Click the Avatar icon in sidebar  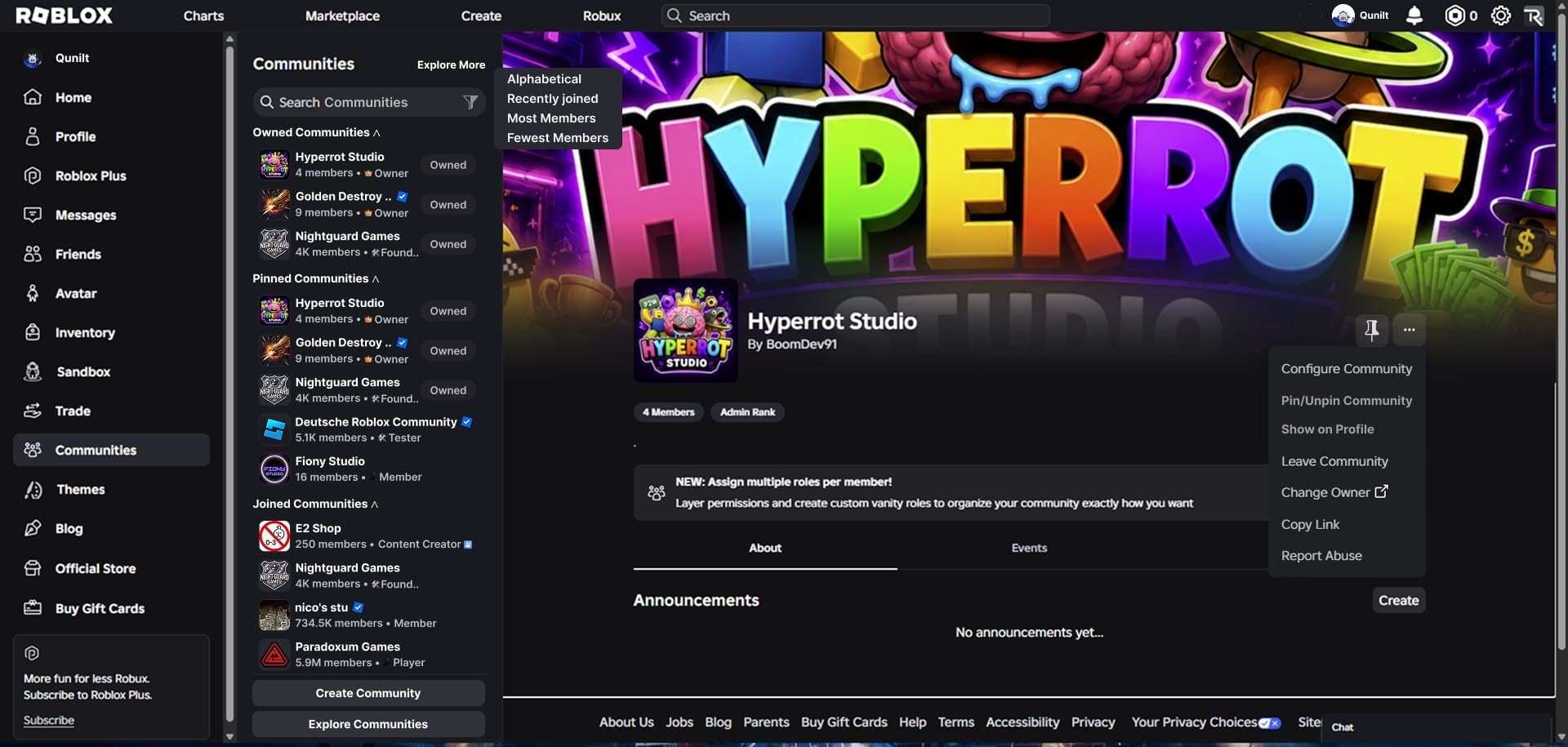33,293
